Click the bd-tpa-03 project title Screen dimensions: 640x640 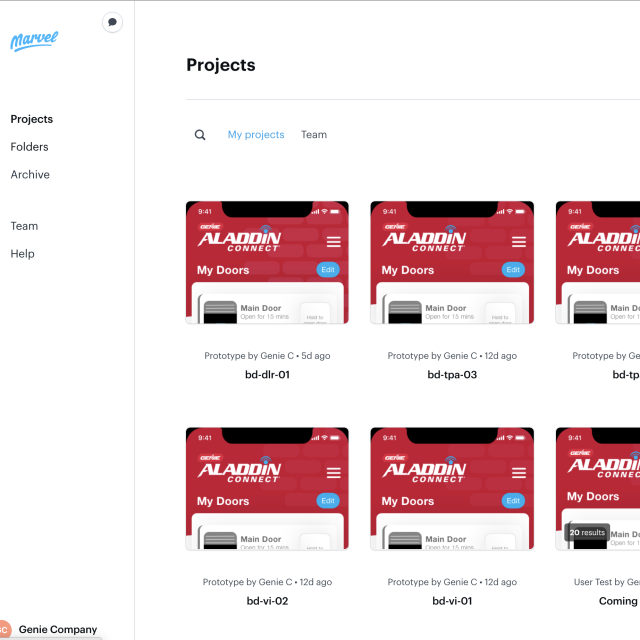click(x=452, y=375)
